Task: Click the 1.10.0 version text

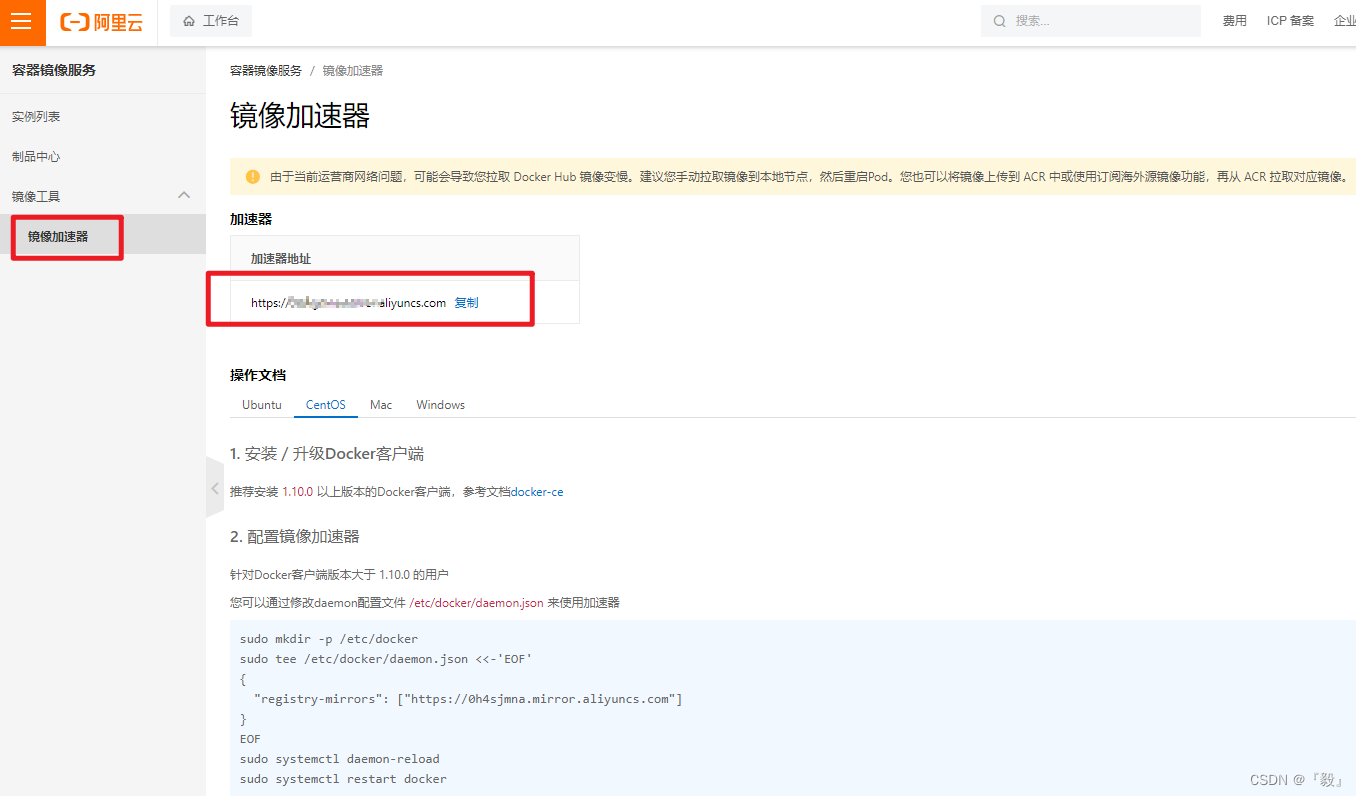Action: coord(298,492)
